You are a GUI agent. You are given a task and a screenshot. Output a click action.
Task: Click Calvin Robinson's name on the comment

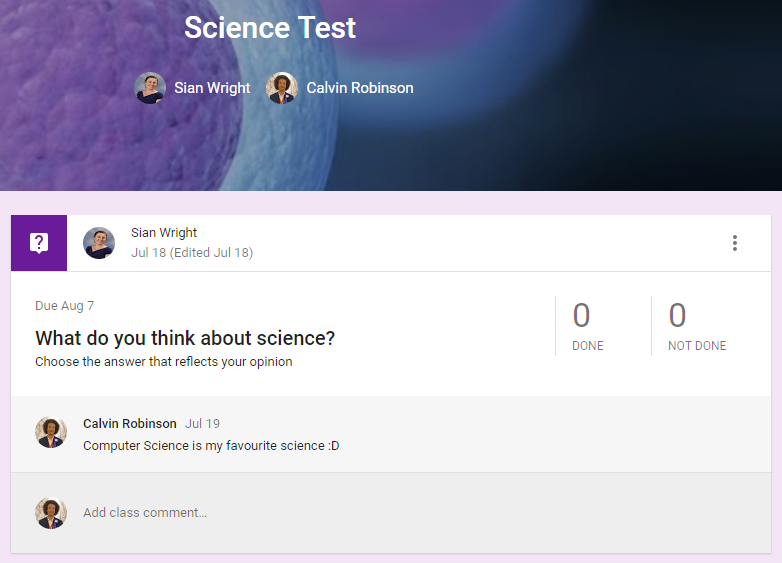[130, 423]
